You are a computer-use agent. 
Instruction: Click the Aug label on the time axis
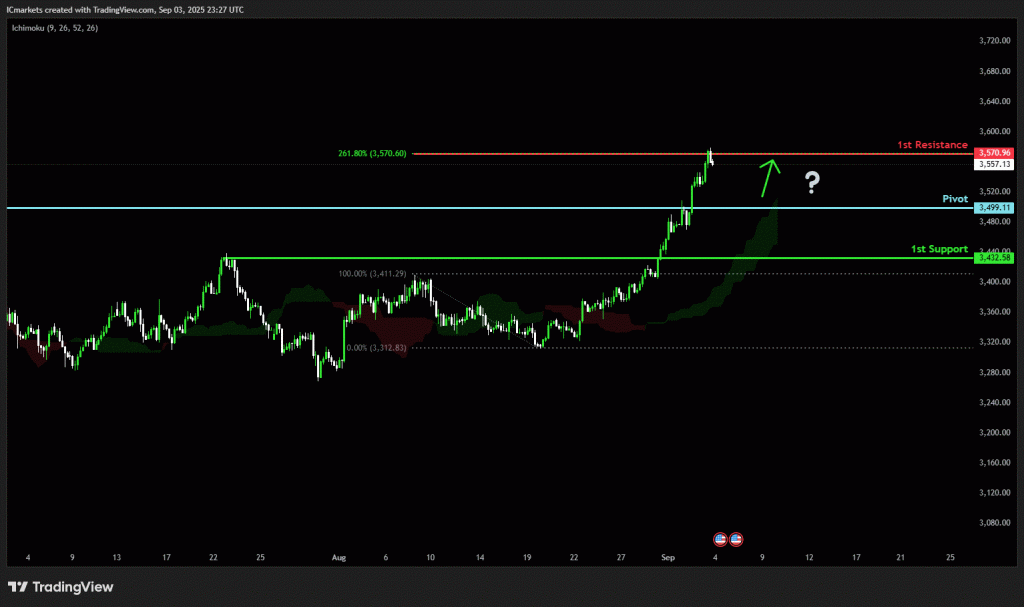(338, 557)
